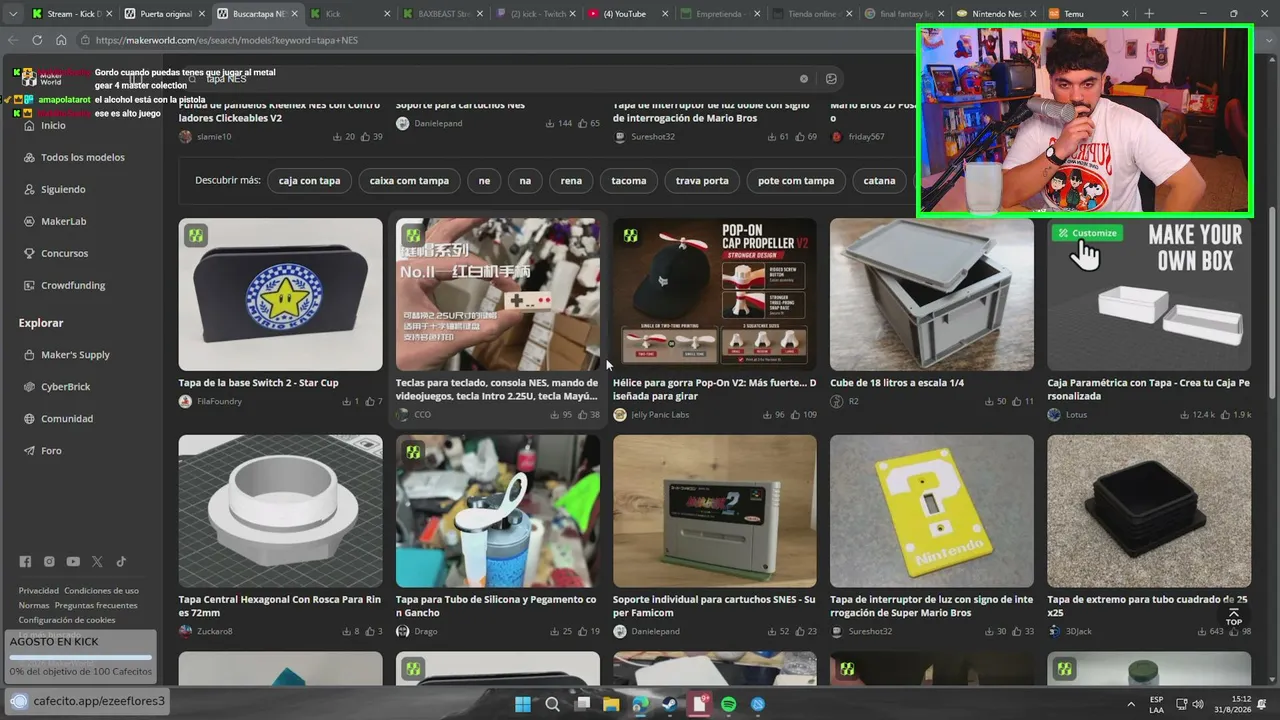Open the Preguntas frecuentes link
Image resolution: width=1280 pixels, height=720 pixels.
[96, 606]
